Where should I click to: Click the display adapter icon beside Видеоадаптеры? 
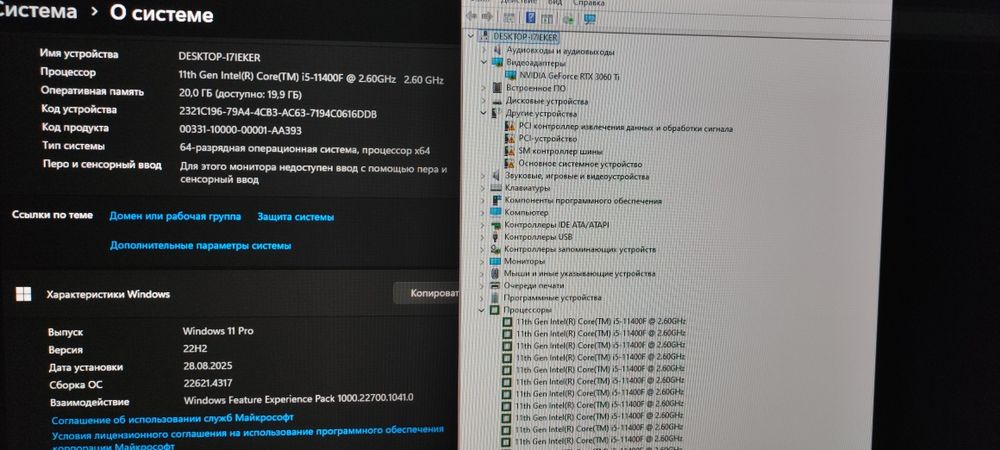tap(498, 62)
